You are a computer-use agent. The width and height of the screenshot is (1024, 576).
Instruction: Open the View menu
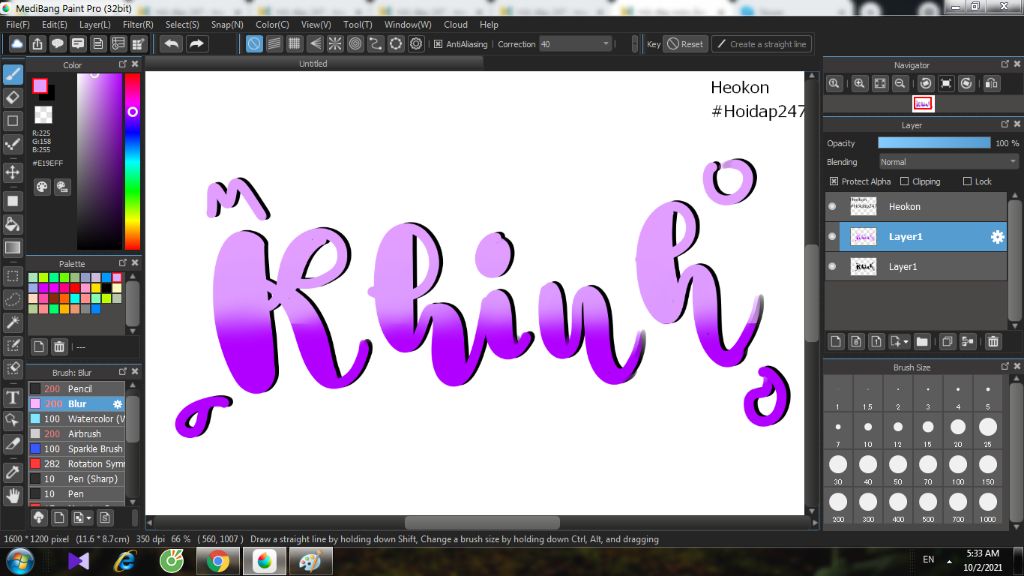click(316, 25)
